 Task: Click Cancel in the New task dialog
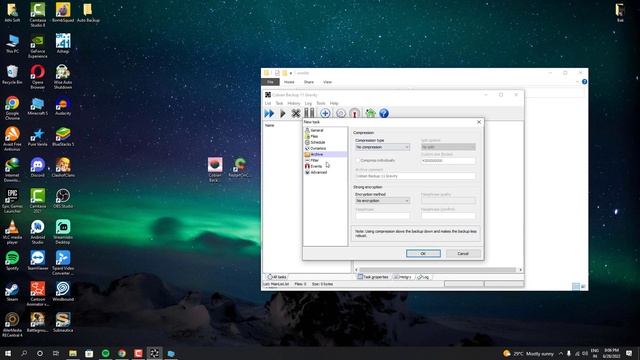click(x=463, y=253)
